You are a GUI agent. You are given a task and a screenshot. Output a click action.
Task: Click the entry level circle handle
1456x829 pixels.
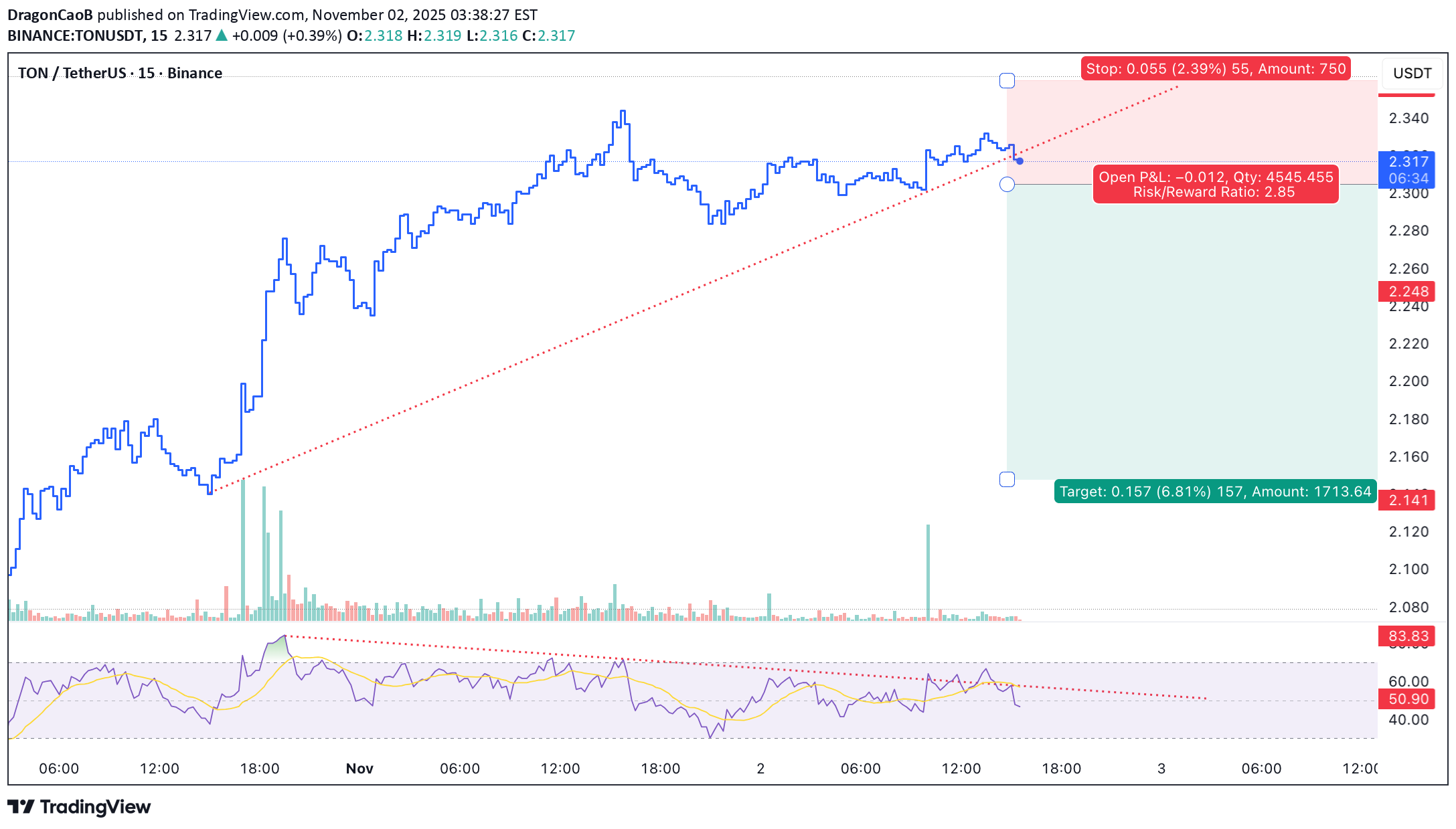pyautogui.click(x=1007, y=185)
